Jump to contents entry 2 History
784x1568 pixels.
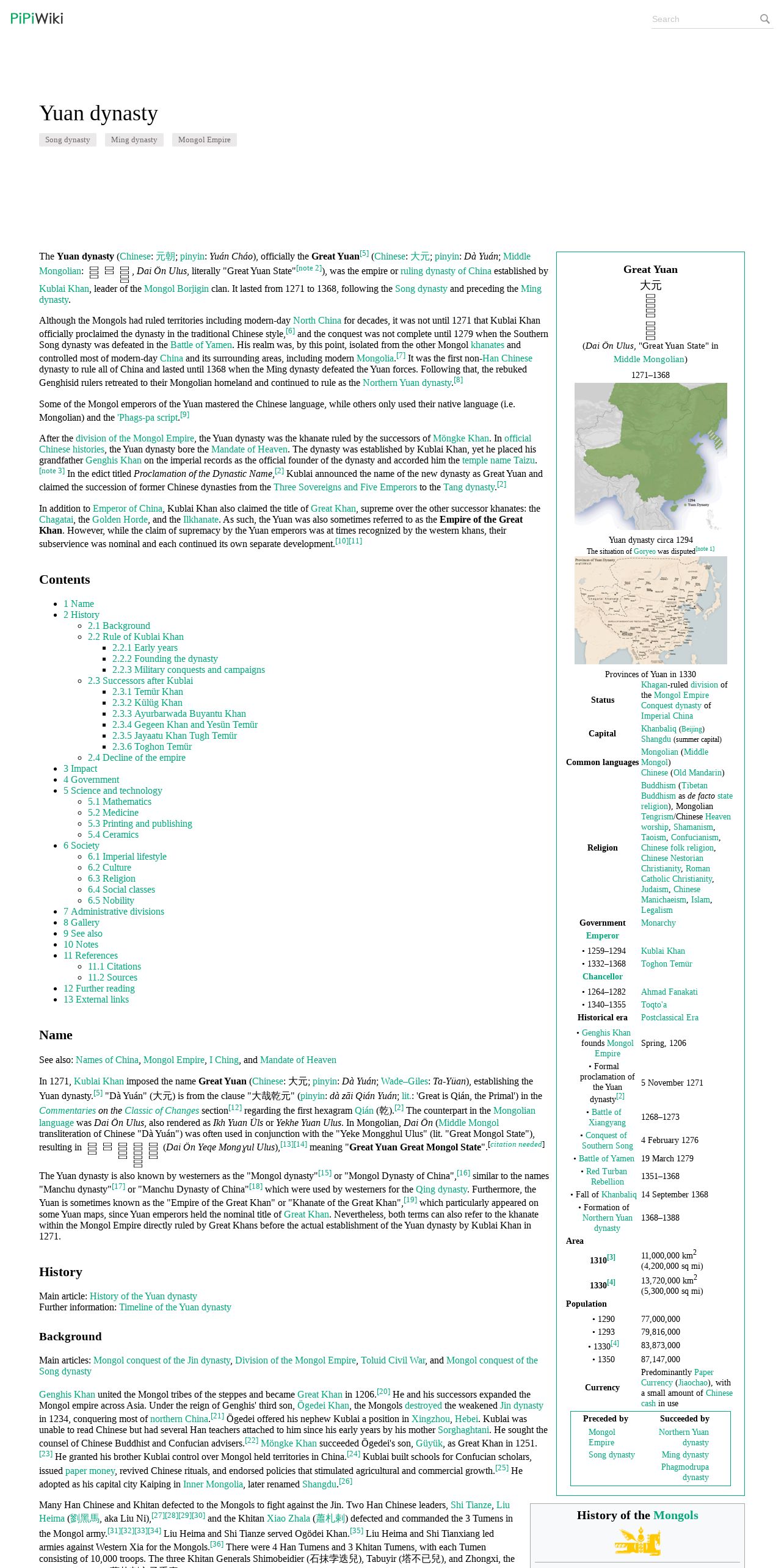[x=81, y=615]
